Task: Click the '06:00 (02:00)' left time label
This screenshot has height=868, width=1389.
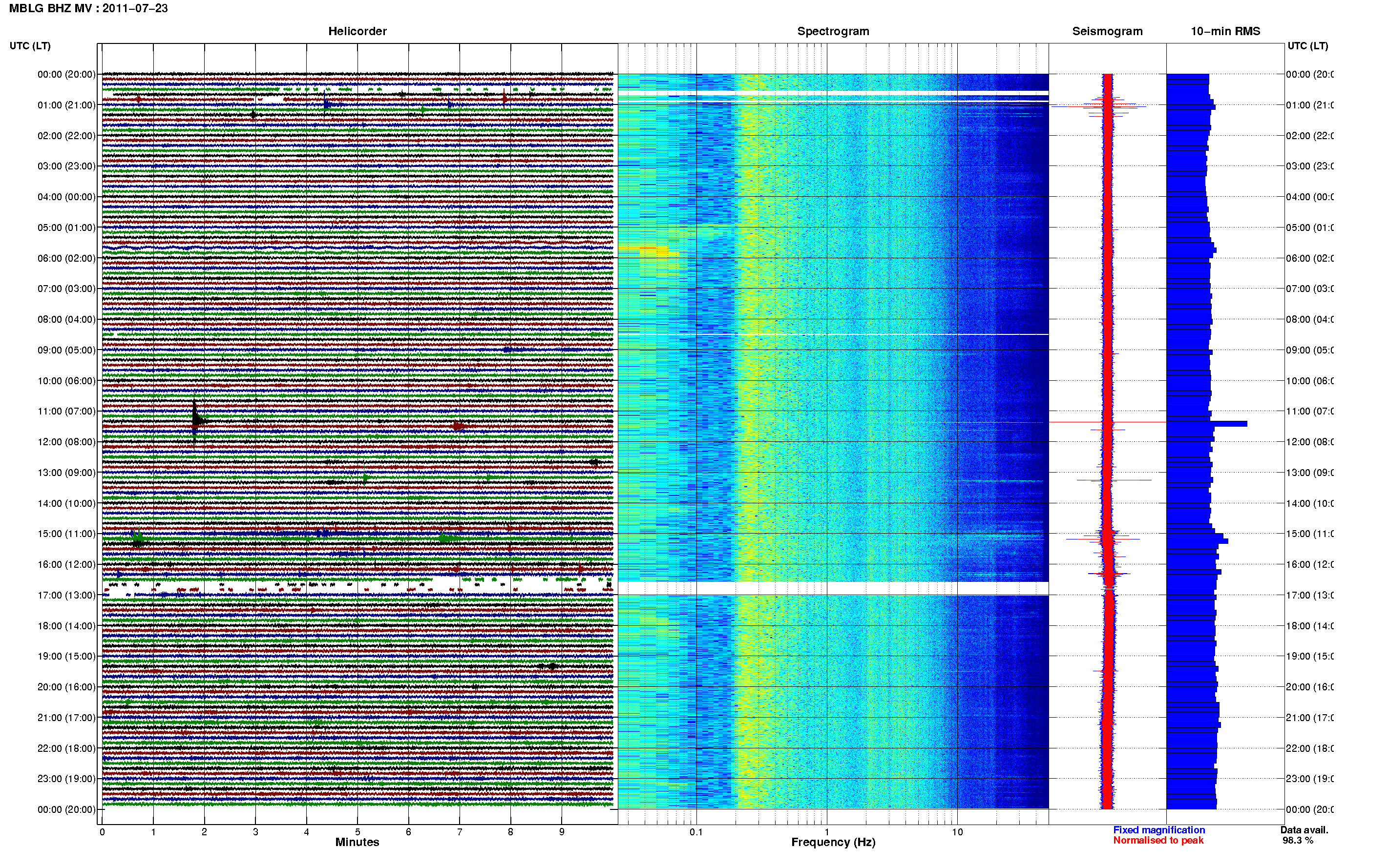Action: [x=66, y=258]
